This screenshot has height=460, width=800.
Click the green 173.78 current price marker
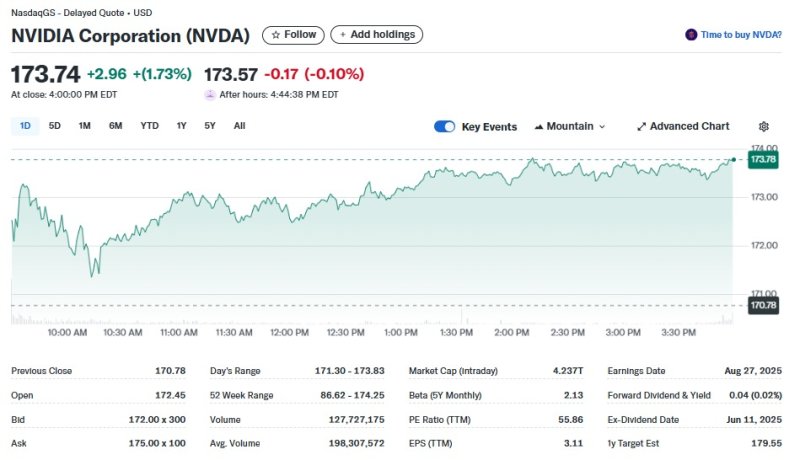coord(763,160)
